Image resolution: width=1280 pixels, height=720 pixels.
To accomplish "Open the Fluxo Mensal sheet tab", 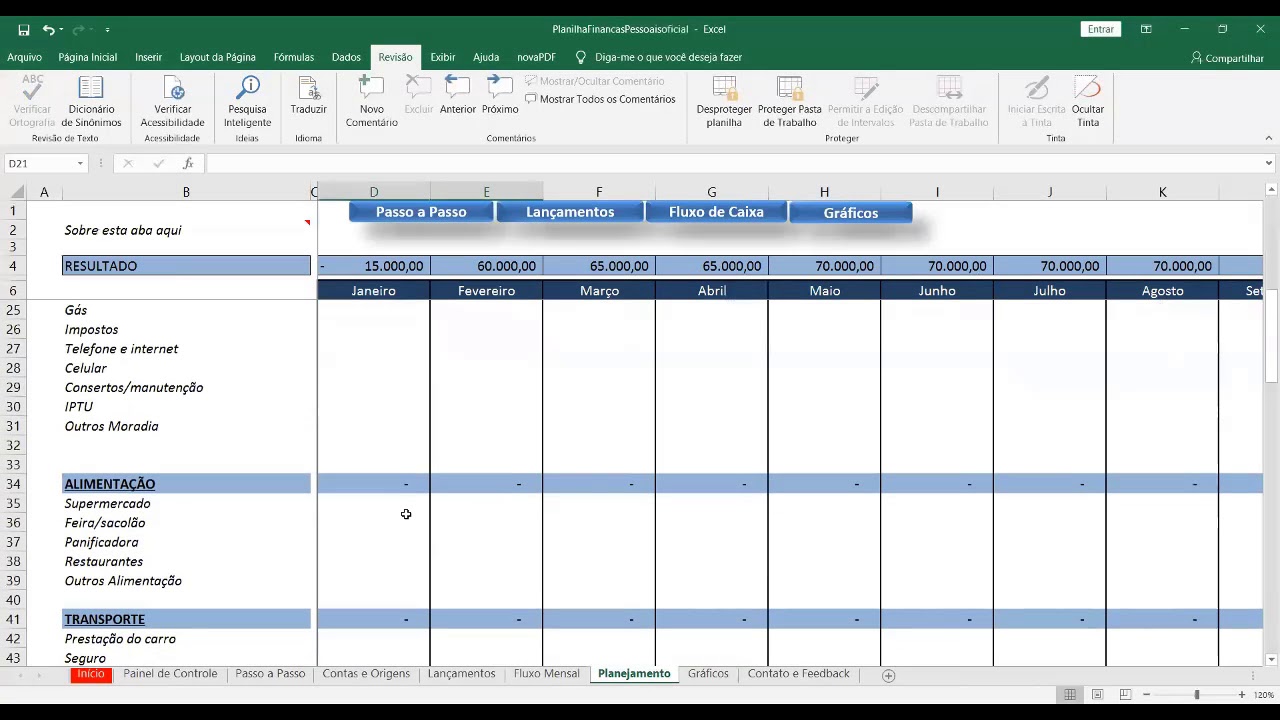I will click(546, 674).
